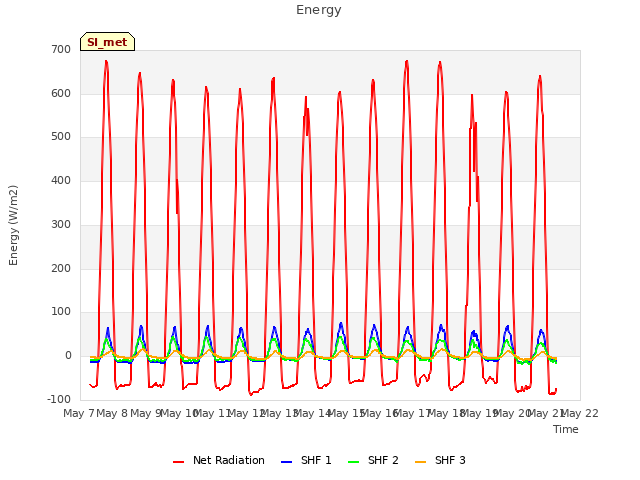Screen dimensions: 640x480
Task: Click the Time x-axis label
Action: [566, 429]
